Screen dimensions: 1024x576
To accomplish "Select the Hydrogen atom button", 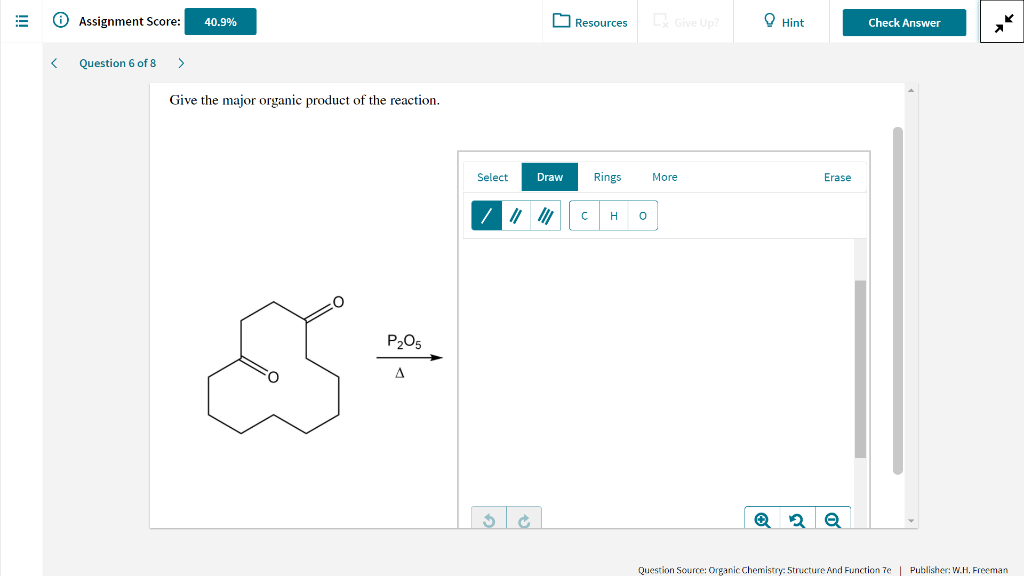I will 613,215.
